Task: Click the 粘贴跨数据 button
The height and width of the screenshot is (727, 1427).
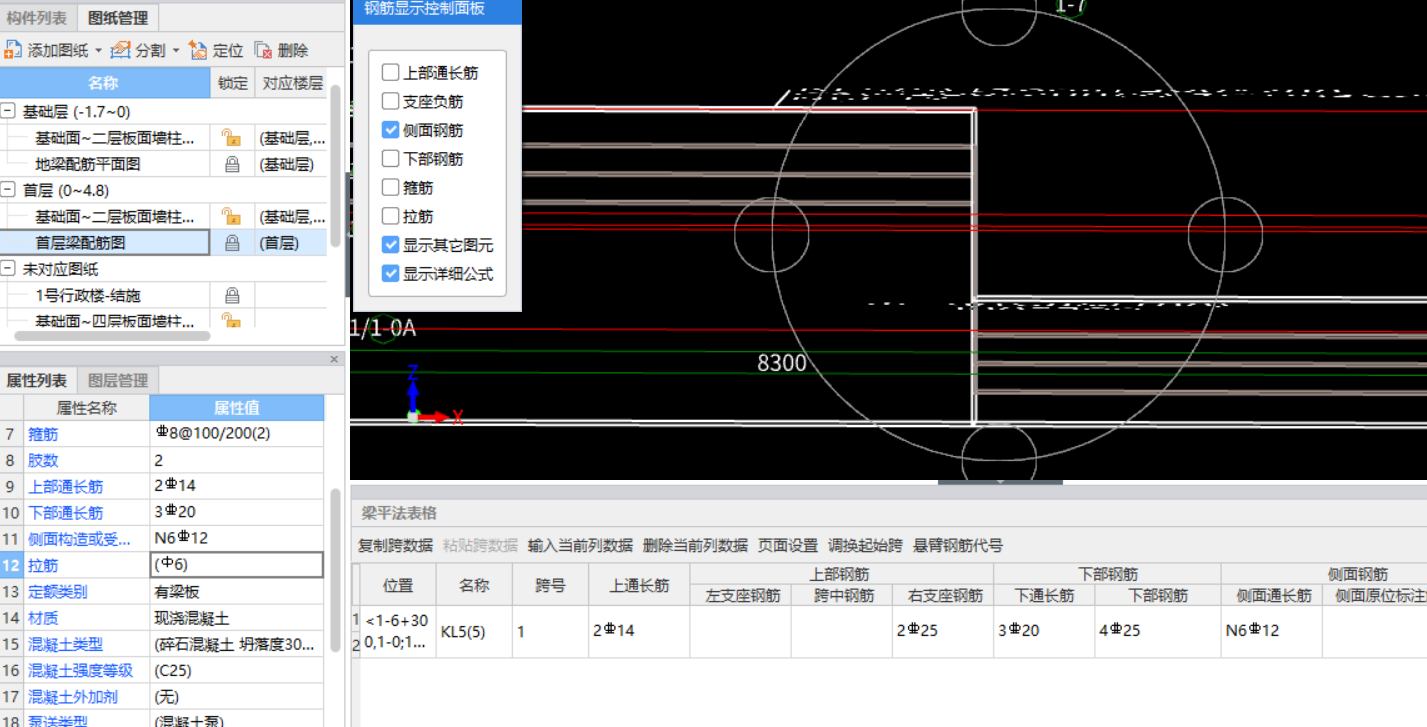Action: coord(481,545)
